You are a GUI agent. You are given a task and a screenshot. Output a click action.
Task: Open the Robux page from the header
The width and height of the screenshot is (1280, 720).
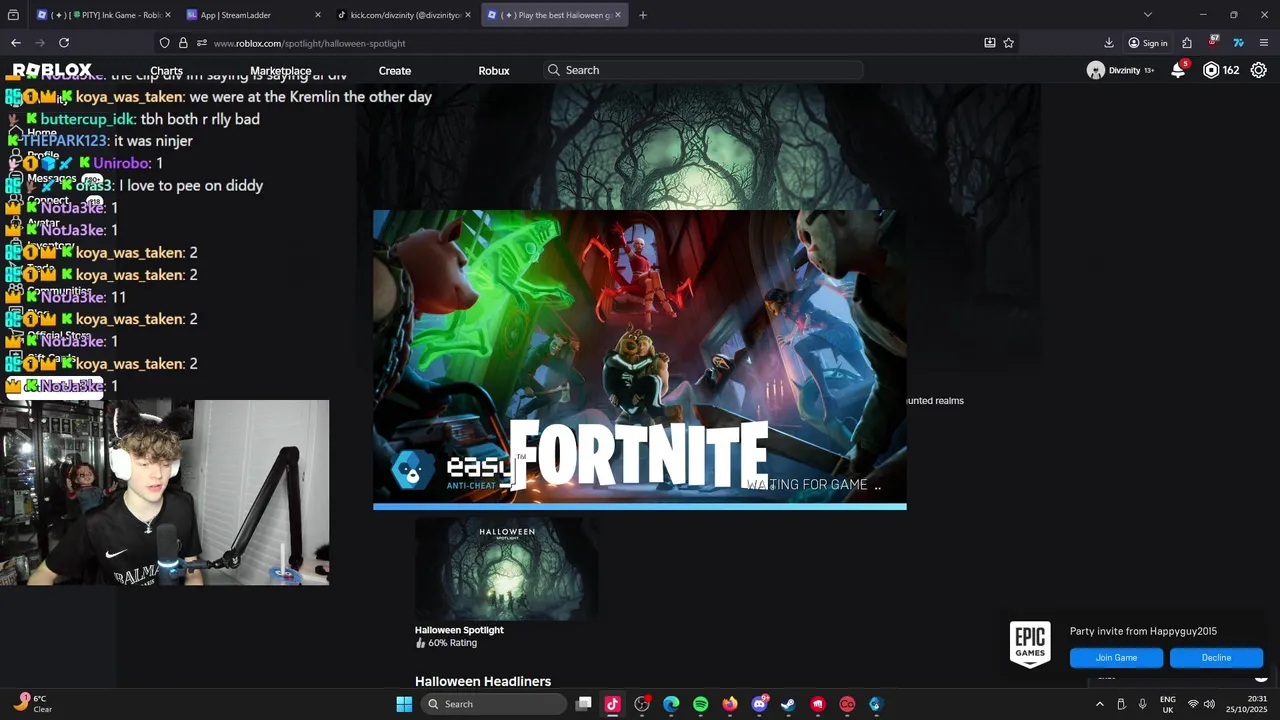pos(494,71)
